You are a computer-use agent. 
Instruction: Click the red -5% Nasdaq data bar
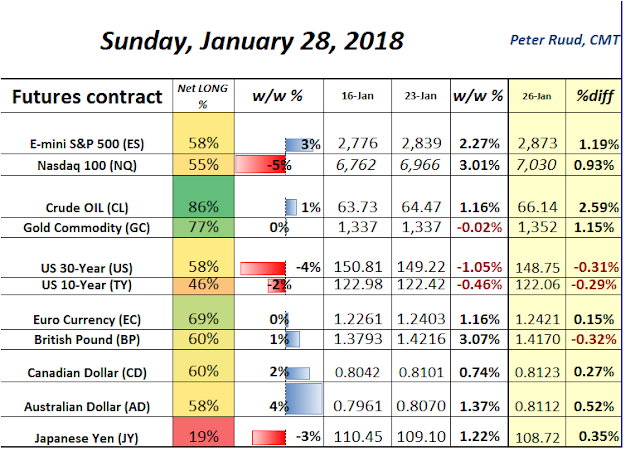point(262,162)
